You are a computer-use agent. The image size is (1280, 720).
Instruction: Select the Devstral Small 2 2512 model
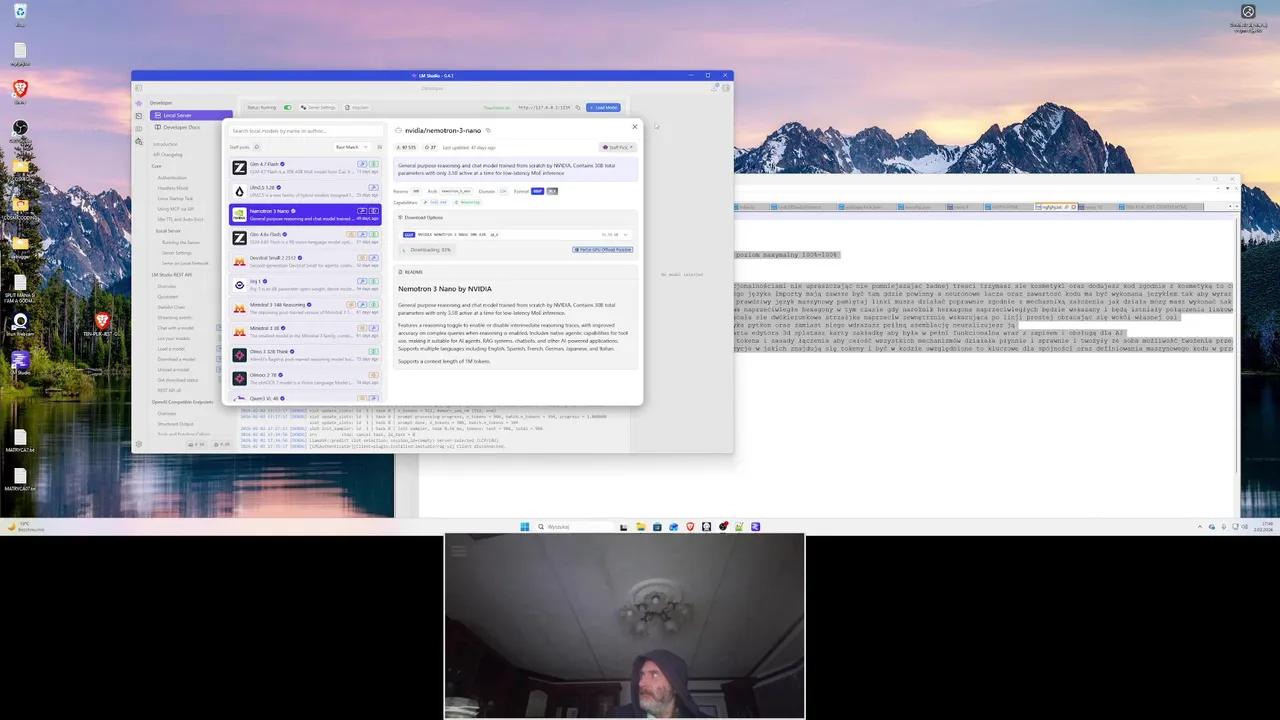305,261
